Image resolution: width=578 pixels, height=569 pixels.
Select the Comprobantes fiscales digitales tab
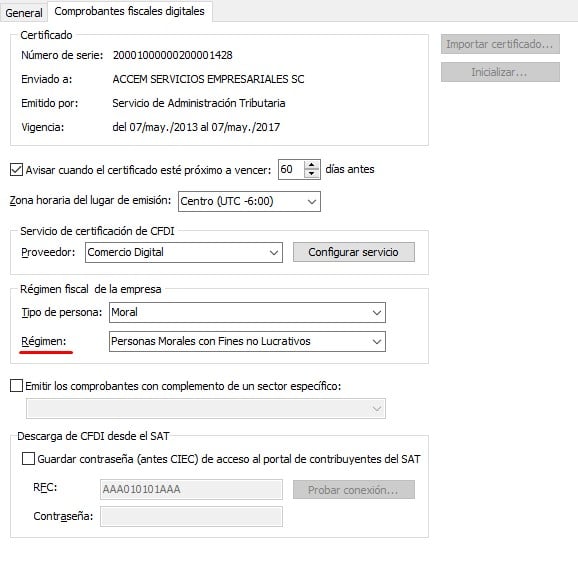(129, 11)
